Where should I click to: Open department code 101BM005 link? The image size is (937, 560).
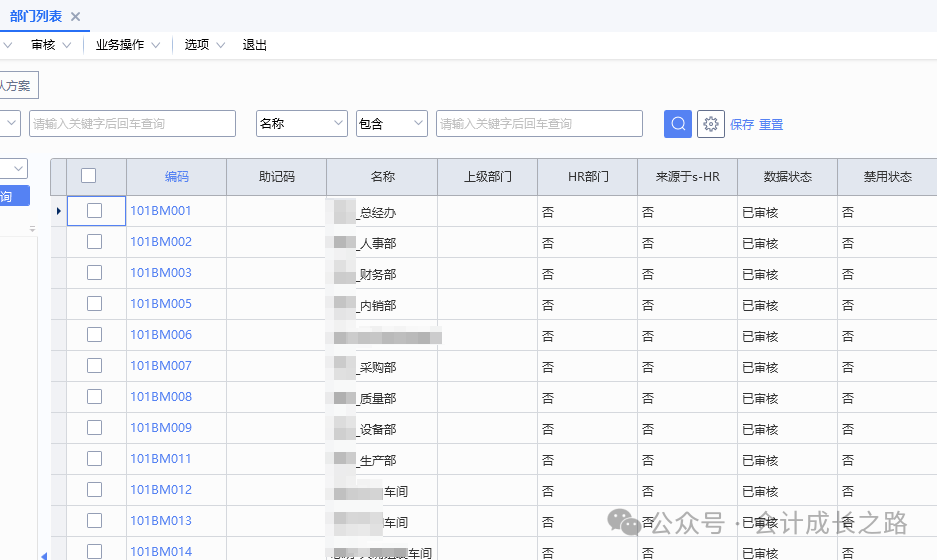[x=161, y=304]
